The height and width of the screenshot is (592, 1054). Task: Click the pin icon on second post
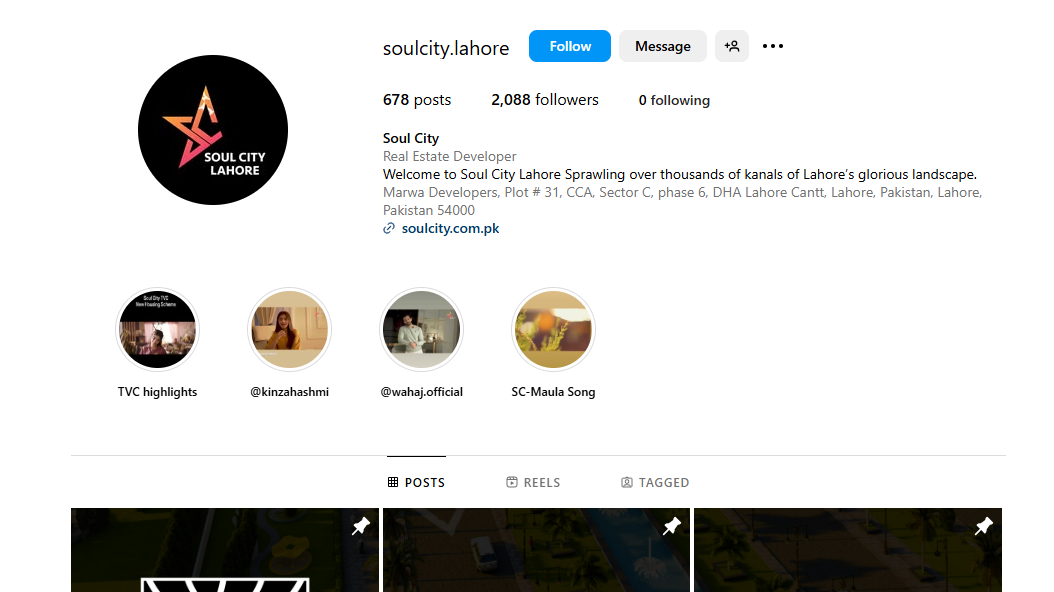pyautogui.click(x=672, y=526)
